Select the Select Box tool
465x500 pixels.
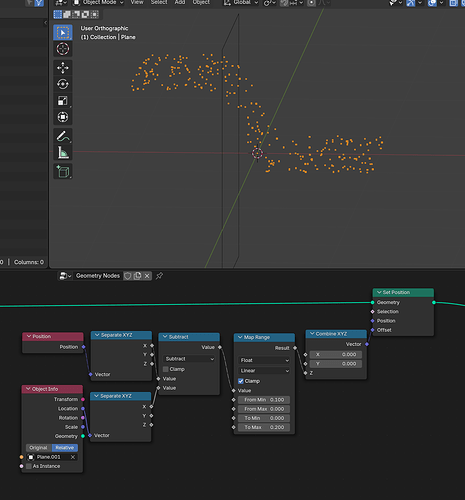coord(63,32)
